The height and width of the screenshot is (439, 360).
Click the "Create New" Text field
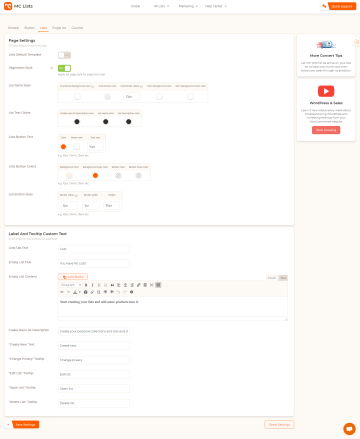pyautogui.click(x=94, y=345)
